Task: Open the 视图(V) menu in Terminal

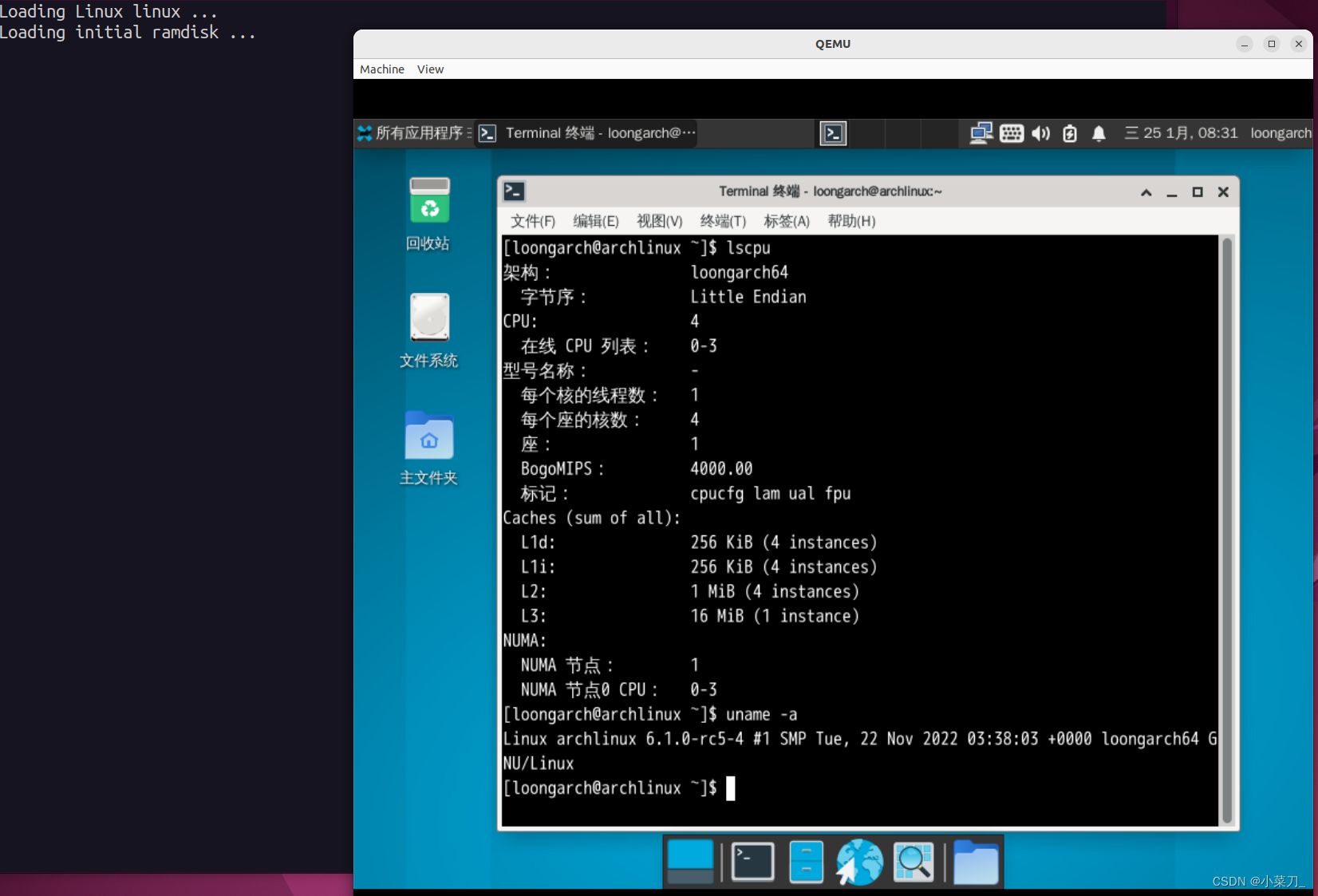Action: coord(660,221)
